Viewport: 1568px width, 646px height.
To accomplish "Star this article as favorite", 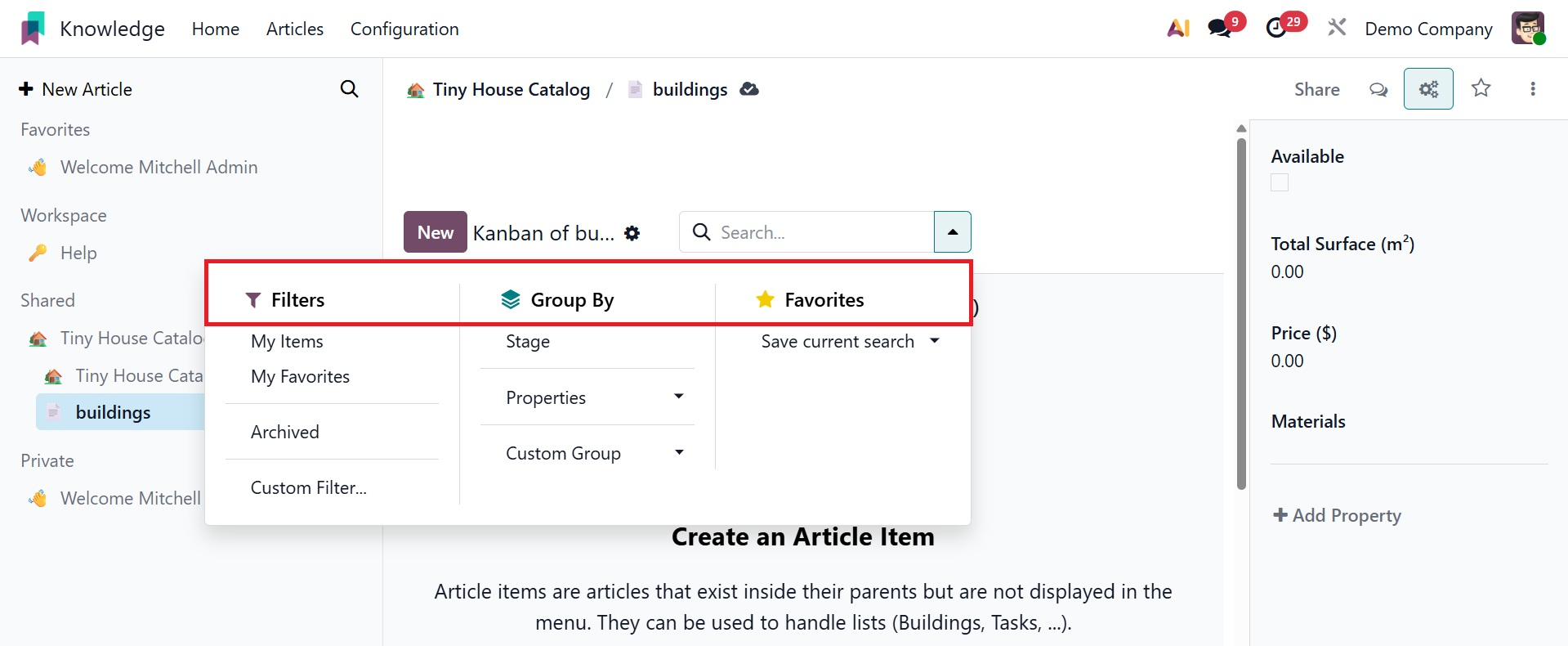I will pyautogui.click(x=1481, y=88).
